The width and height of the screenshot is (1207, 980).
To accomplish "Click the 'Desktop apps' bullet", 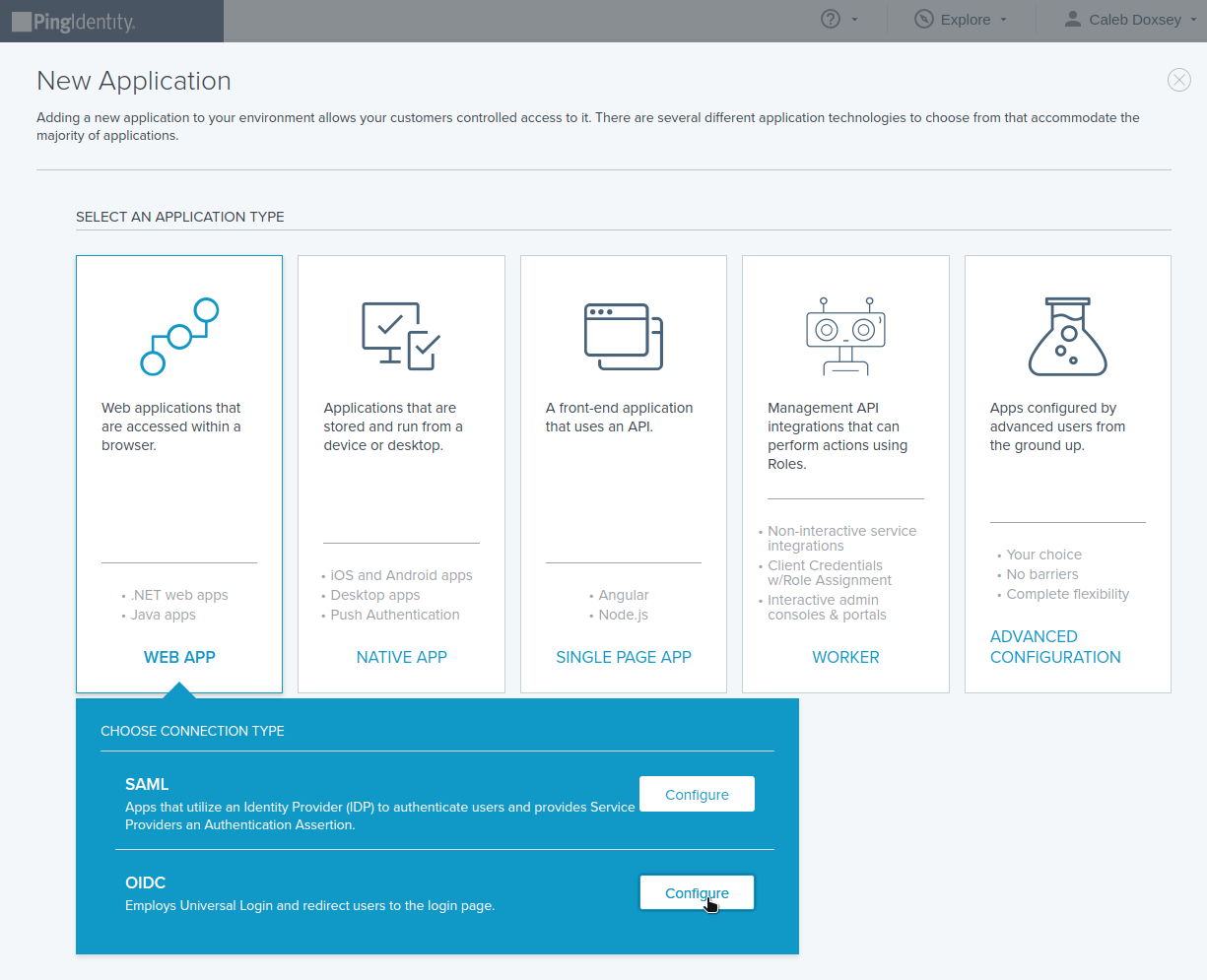I will coord(375,595).
